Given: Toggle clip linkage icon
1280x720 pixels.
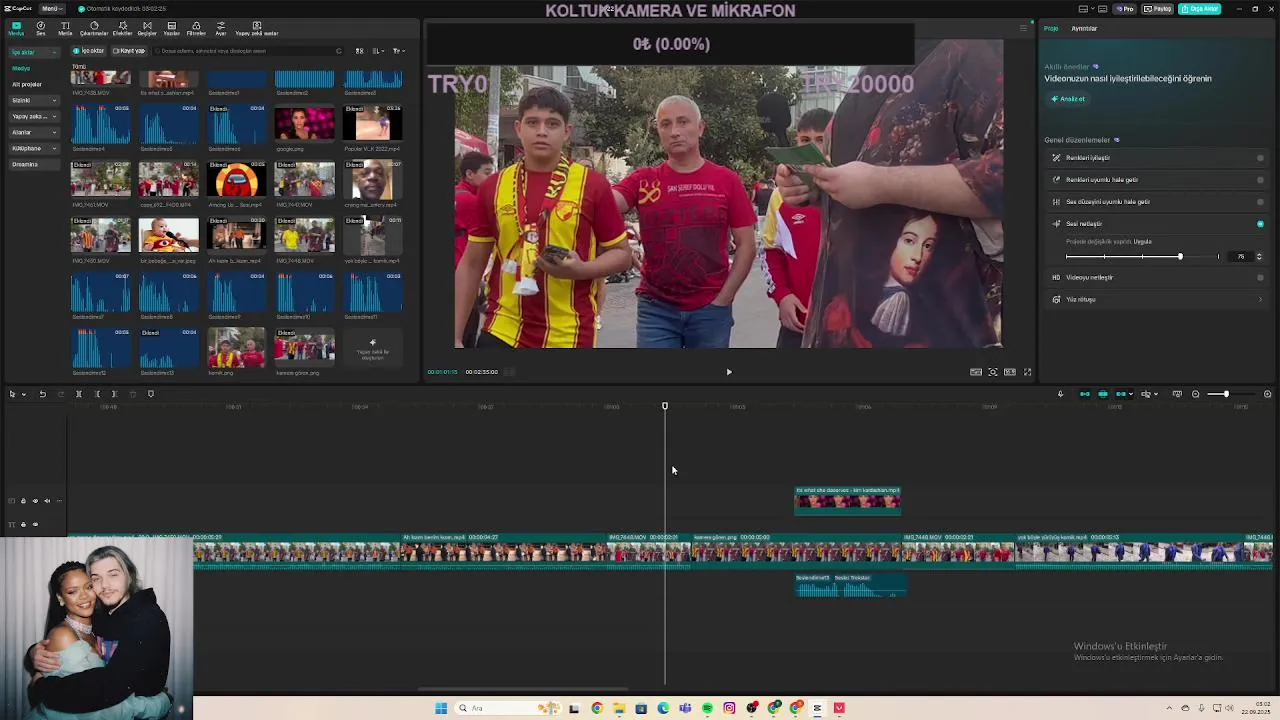Looking at the screenshot, I should pyautogui.click(x=1122, y=394).
